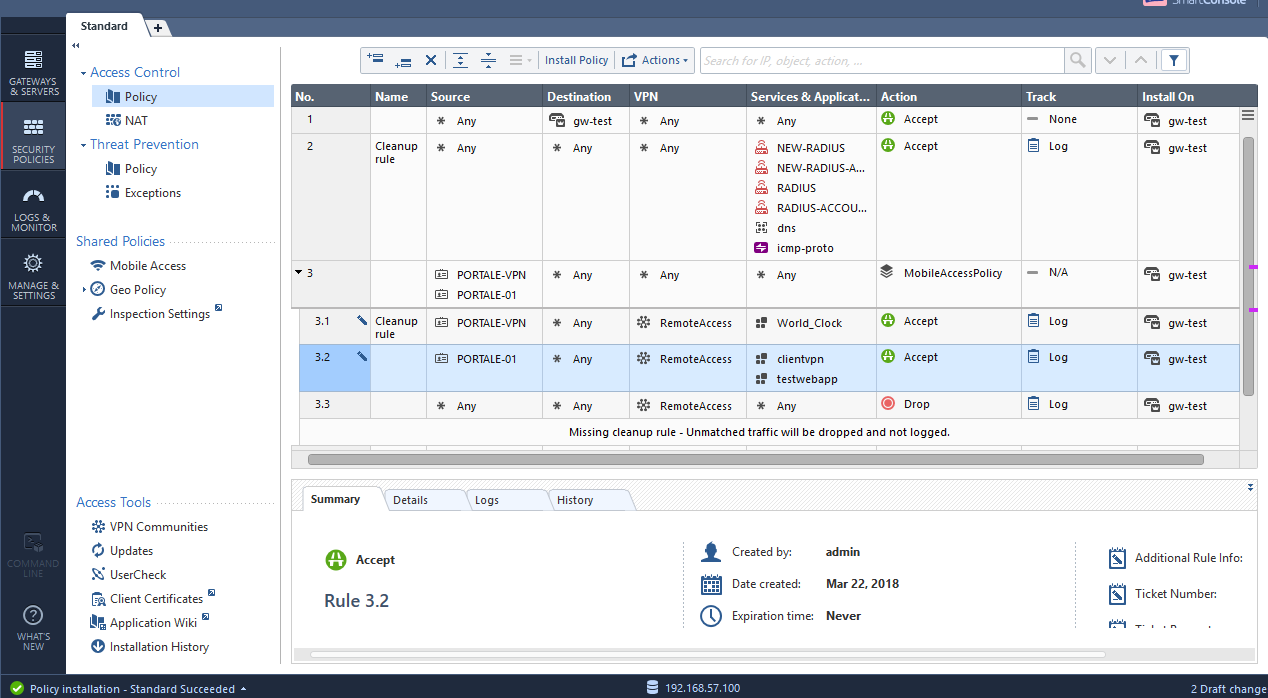This screenshot has height=698, width=1268.
Task: Switch to the Summary tab
Action: tap(335, 499)
